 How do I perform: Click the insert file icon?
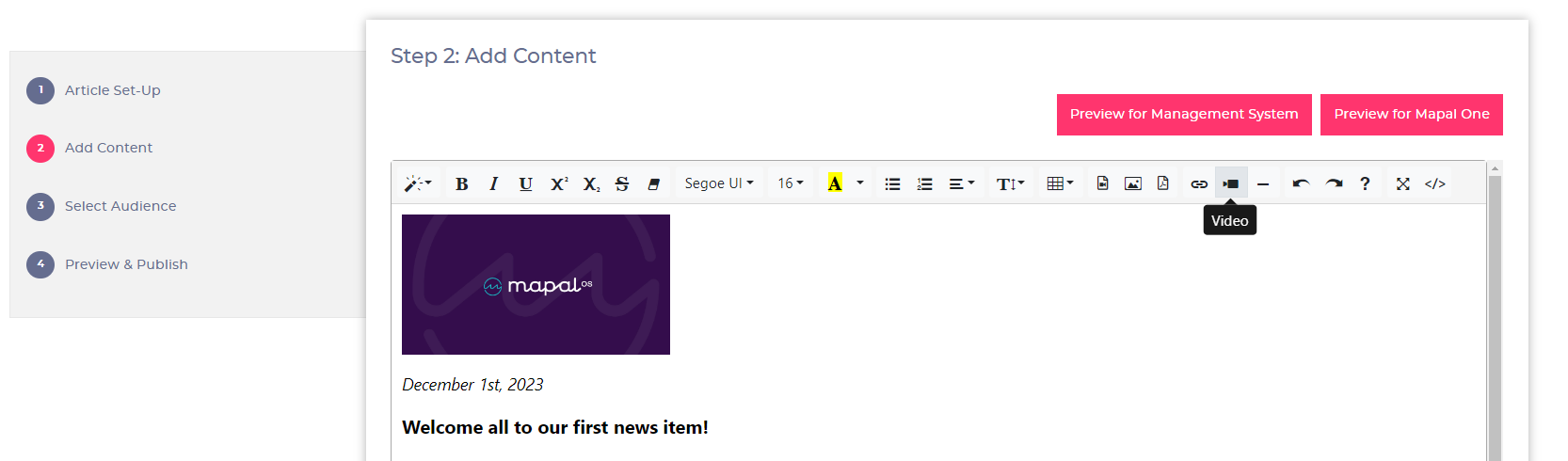pos(1103,183)
